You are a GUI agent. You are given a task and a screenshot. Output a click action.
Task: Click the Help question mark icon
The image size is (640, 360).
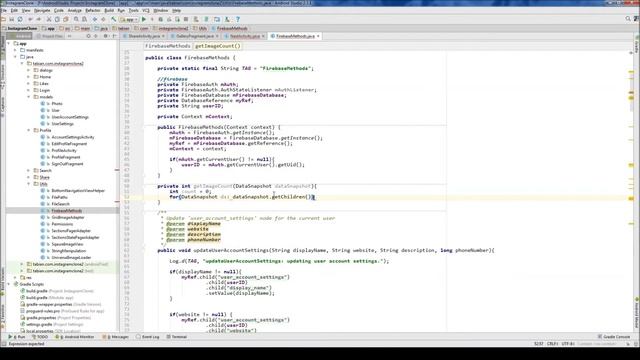[238, 19]
